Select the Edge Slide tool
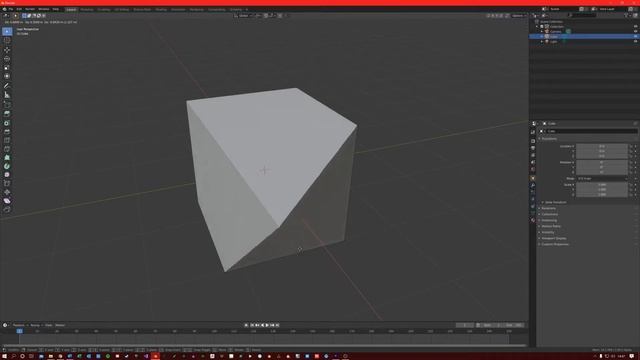640x360 pixels. 7,183
